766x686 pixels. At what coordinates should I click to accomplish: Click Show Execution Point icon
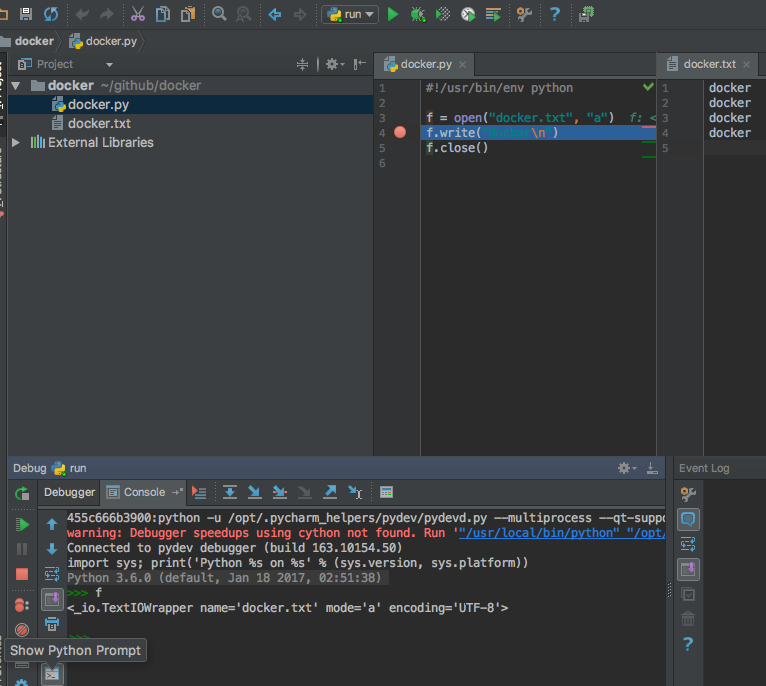(x=199, y=492)
